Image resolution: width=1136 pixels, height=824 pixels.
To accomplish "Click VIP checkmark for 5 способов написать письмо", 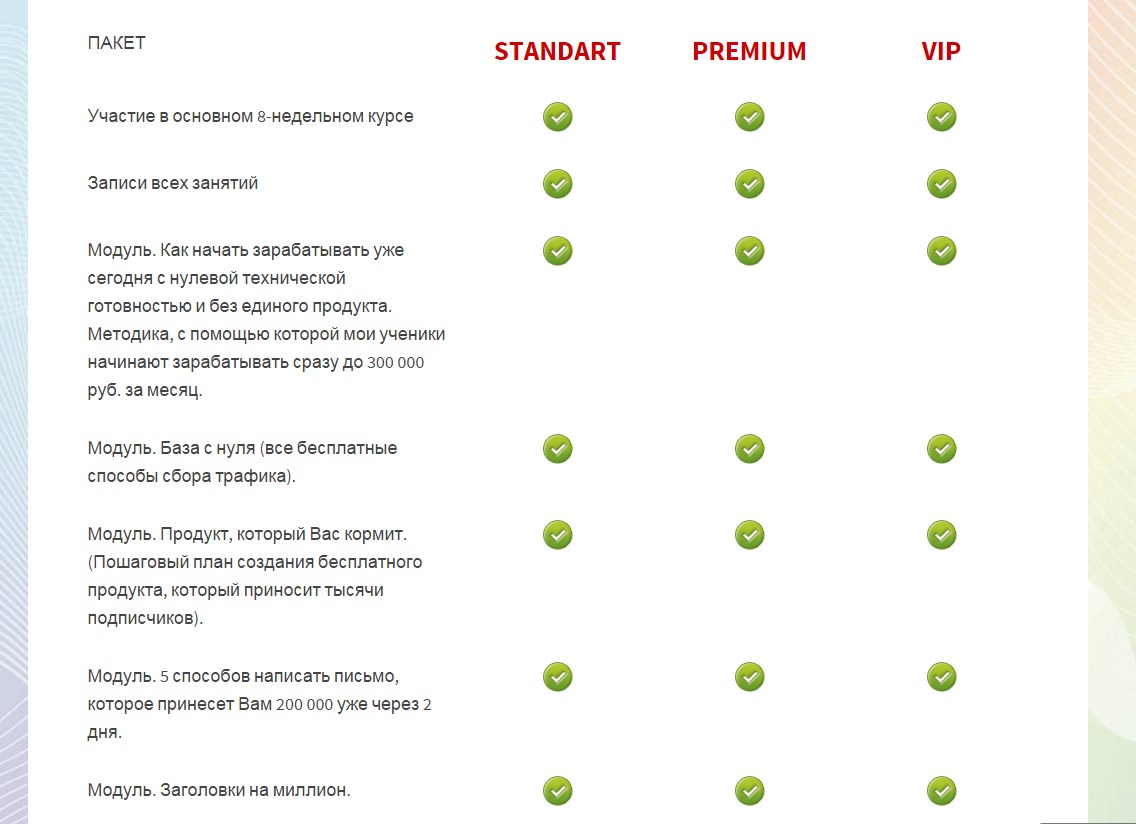I will [x=941, y=677].
